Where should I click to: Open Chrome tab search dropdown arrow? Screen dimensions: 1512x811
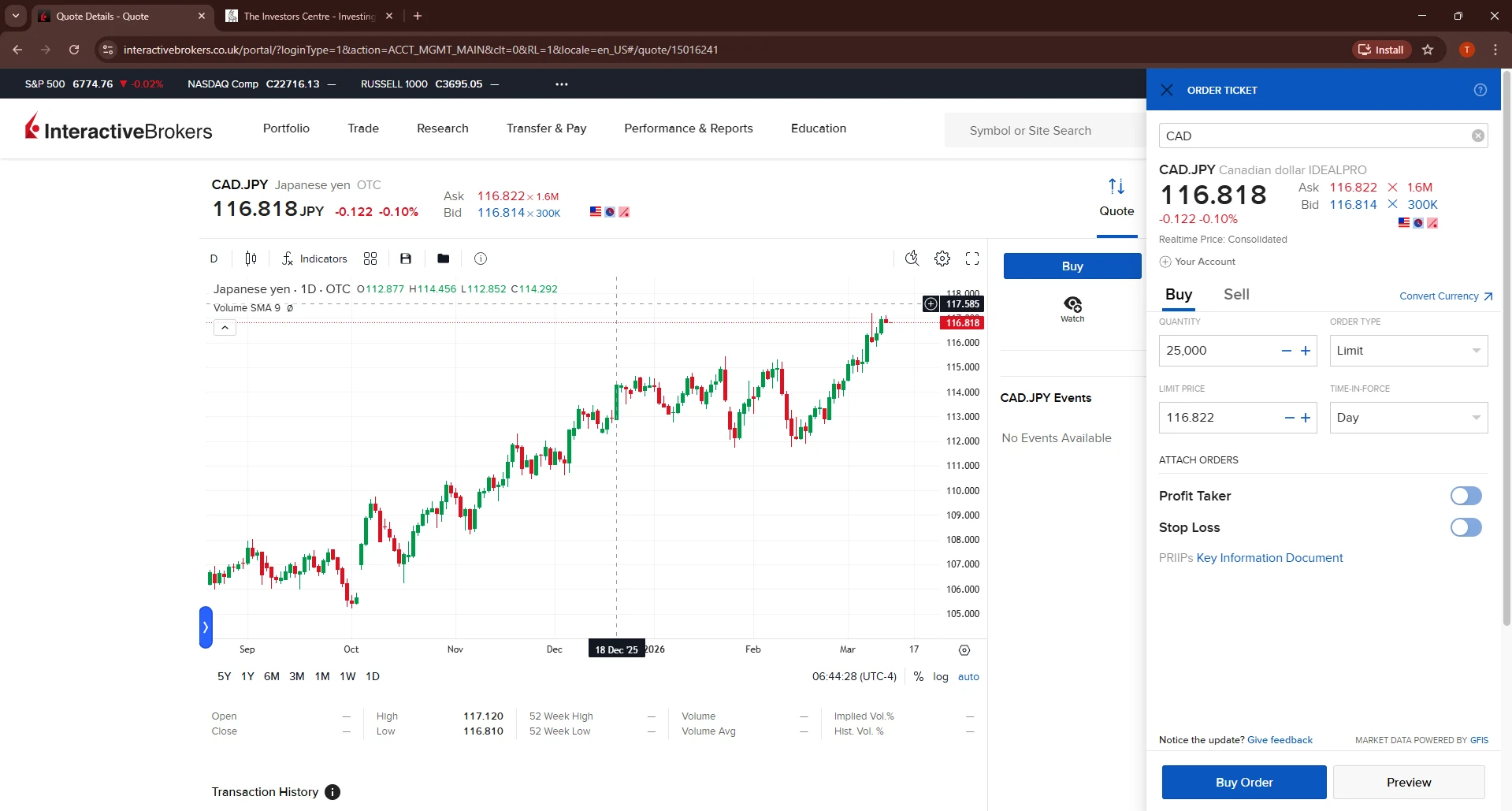[x=16, y=16]
